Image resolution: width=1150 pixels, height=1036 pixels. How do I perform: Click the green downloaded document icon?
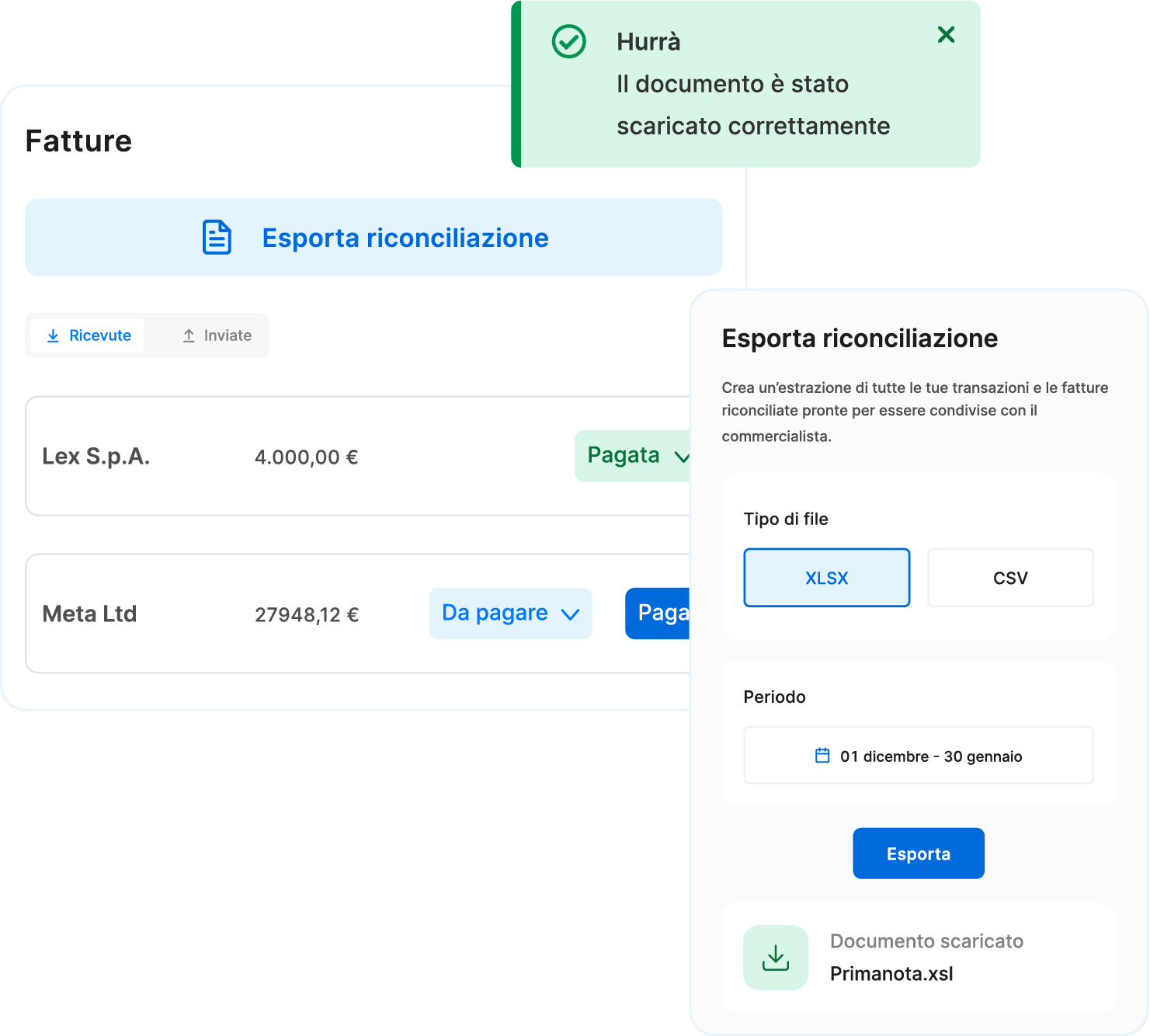775,958
